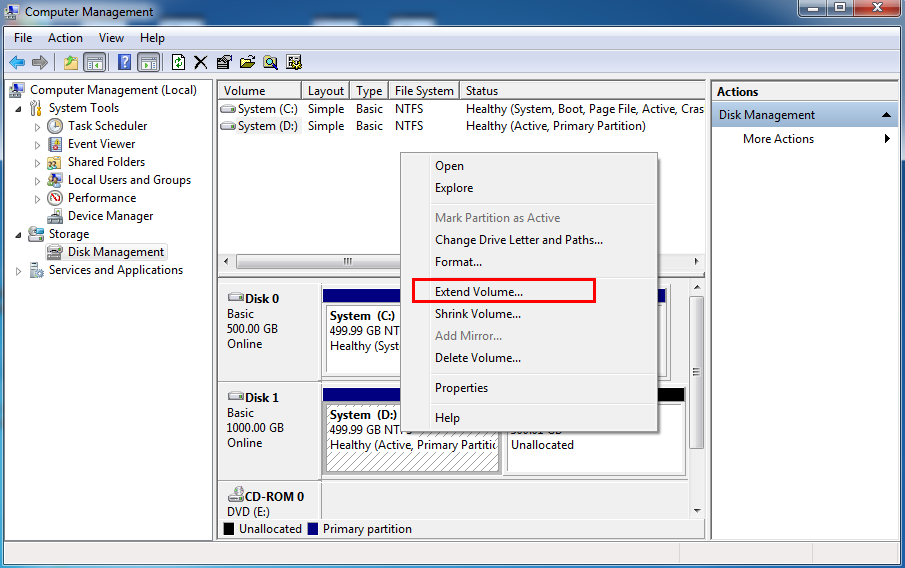Expand Local Users and Groups node arrow
905x568 pixels.
38,181
